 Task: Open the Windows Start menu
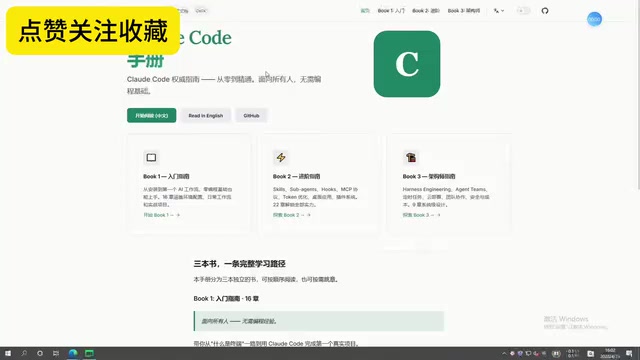point(8,353)
